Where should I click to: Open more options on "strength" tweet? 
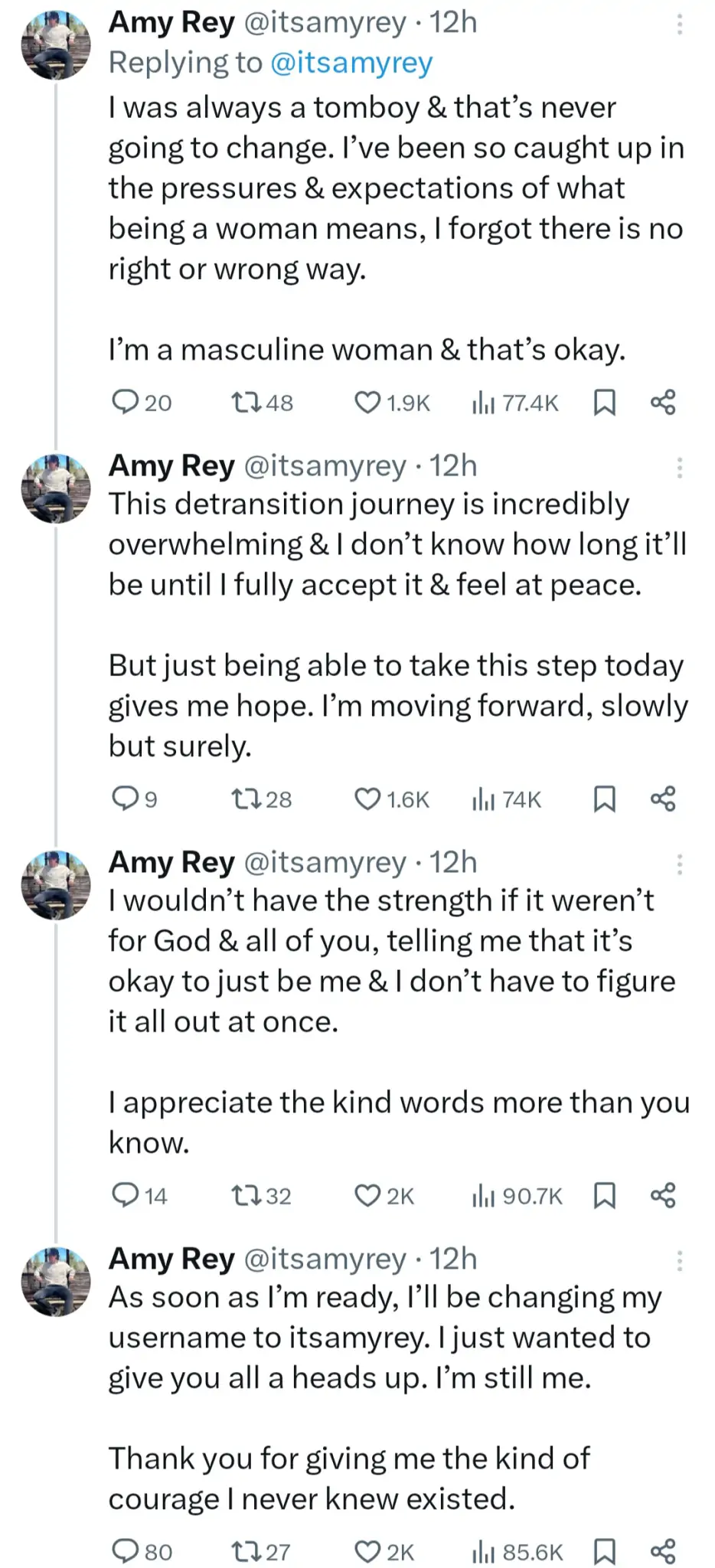679,864
